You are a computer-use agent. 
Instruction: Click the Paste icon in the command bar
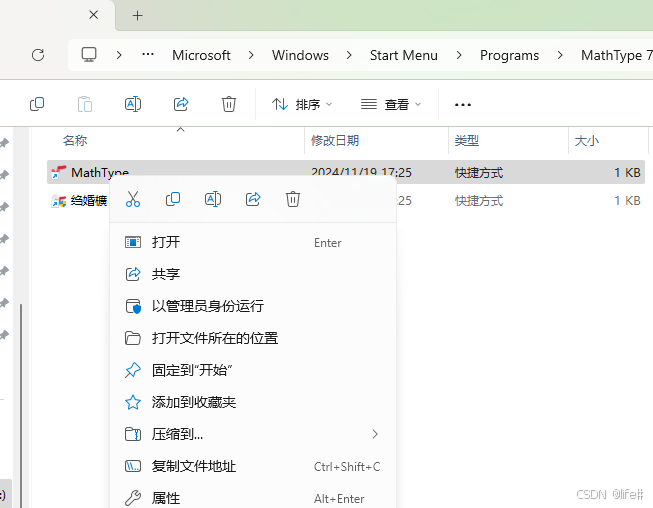click(x=85, y=104)
